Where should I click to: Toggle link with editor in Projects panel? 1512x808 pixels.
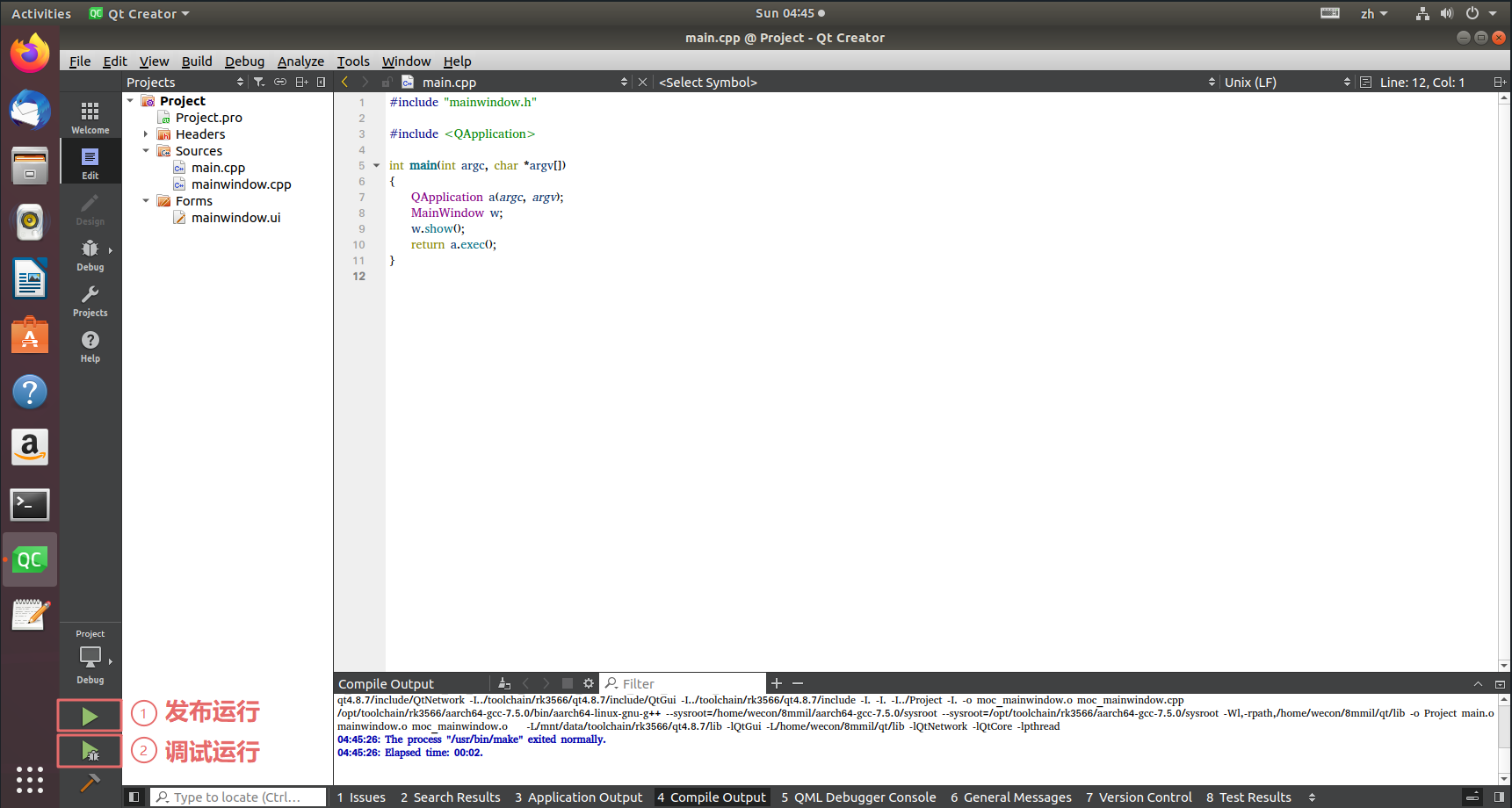[x=280, y=82]
